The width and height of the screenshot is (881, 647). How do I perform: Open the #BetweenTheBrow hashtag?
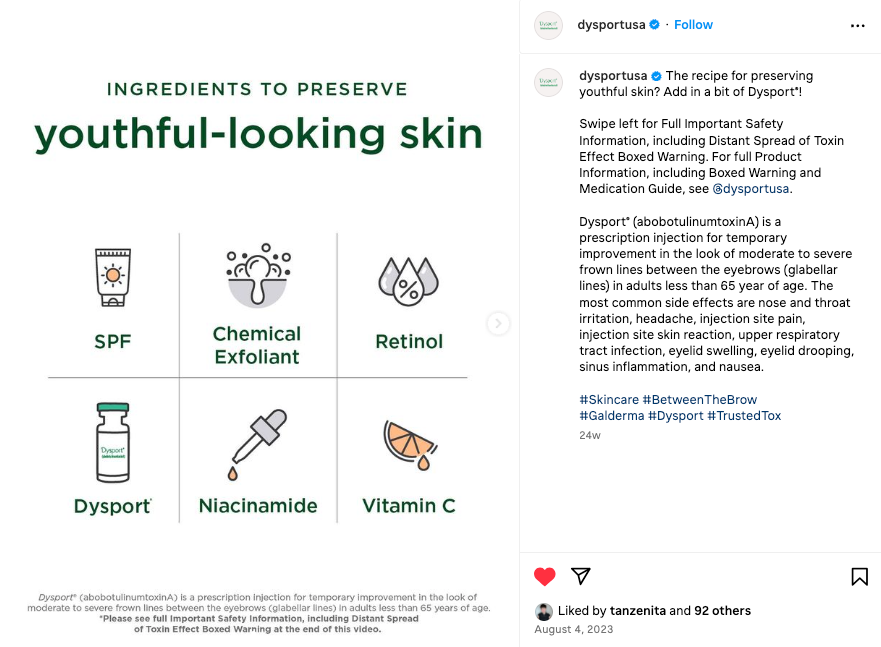[699, 400]
